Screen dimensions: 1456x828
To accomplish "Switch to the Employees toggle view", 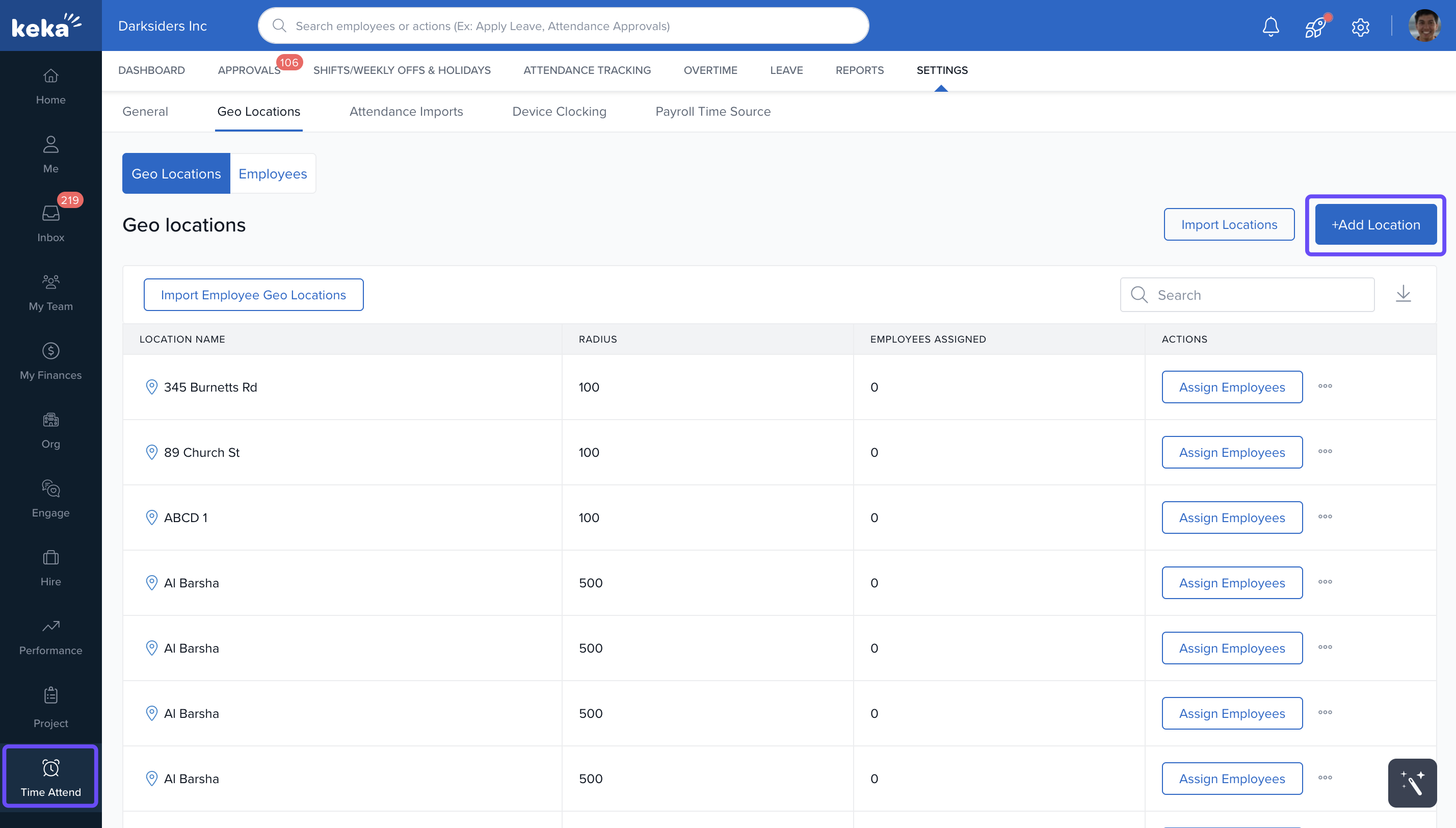I will click(272, 173).
